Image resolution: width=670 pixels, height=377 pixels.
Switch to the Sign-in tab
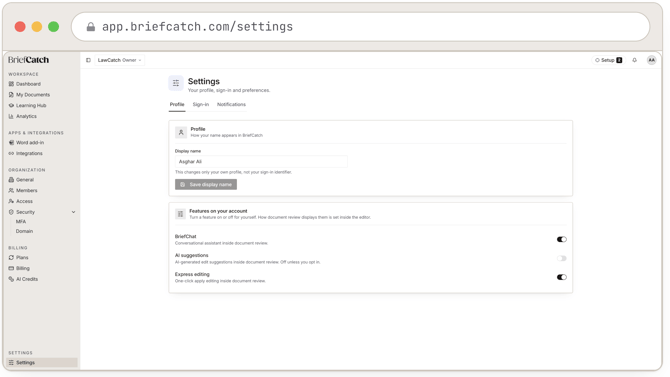200,104
